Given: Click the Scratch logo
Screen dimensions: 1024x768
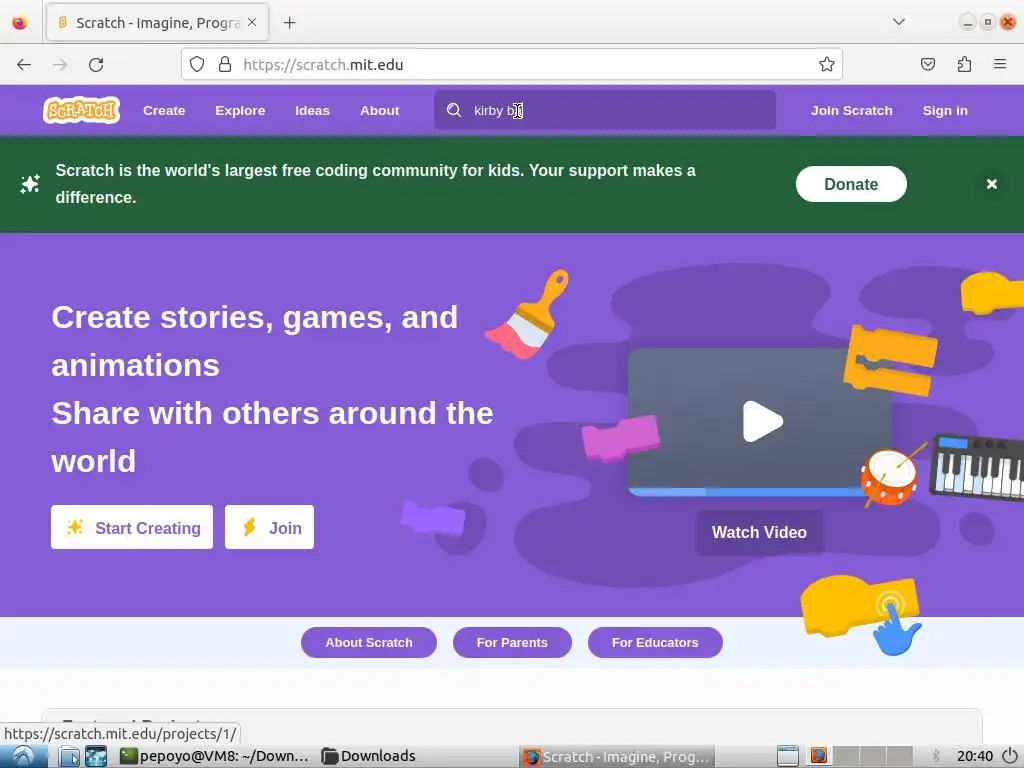Looking at the screenshot, I should click(81, 110).
